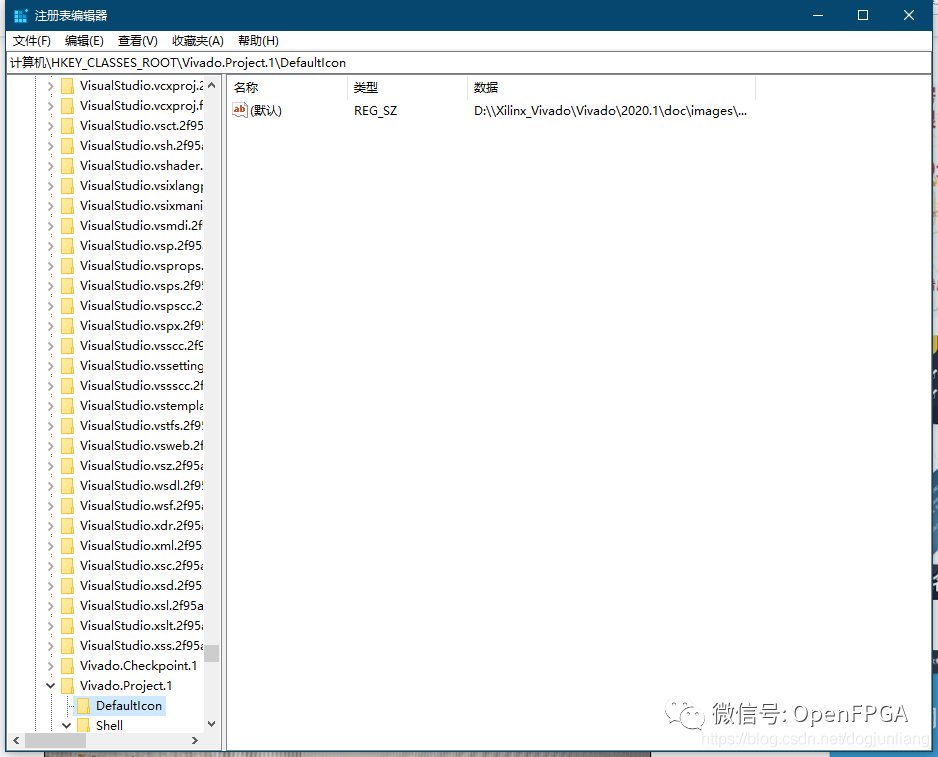Select the VisualStudio.xdr folder icon

pyautogui.click(x=68, y=526)
